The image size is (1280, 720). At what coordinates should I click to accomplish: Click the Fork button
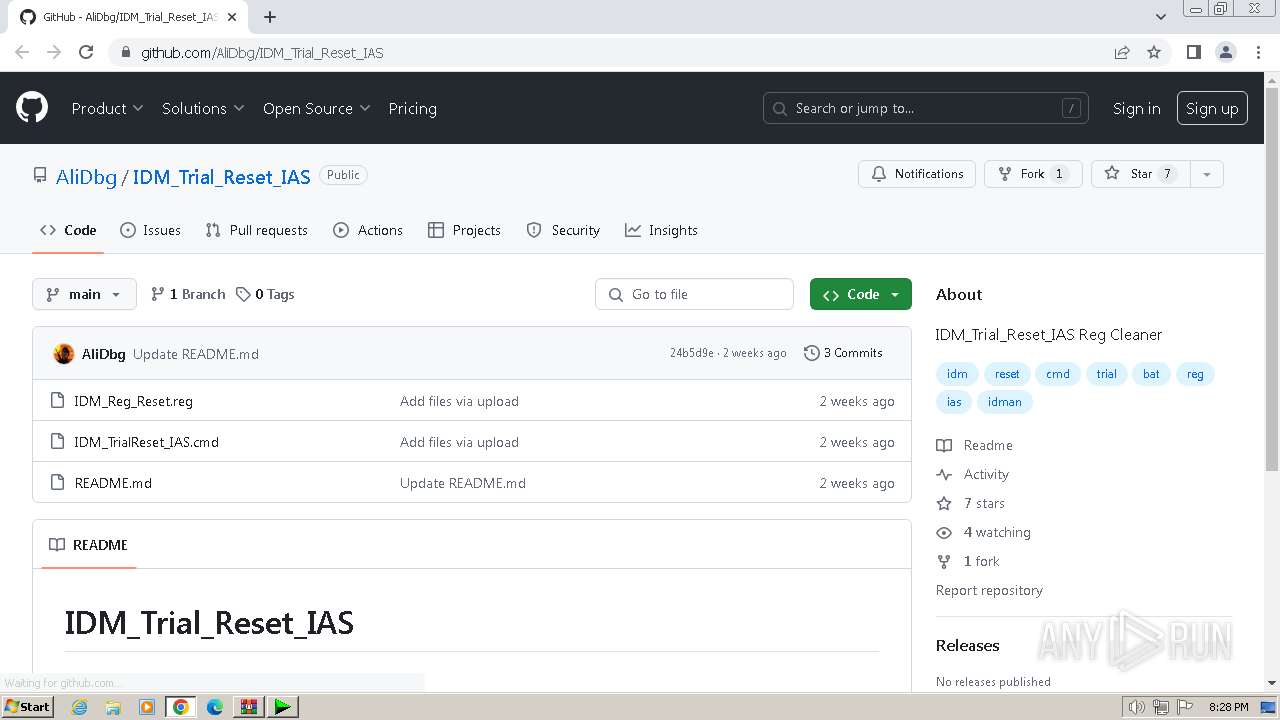point(1033,174)
